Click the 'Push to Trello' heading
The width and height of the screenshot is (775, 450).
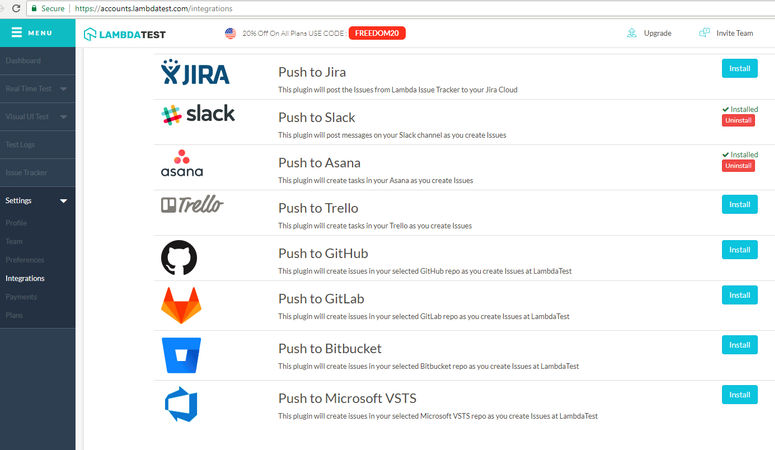click(x=318, y=208)
